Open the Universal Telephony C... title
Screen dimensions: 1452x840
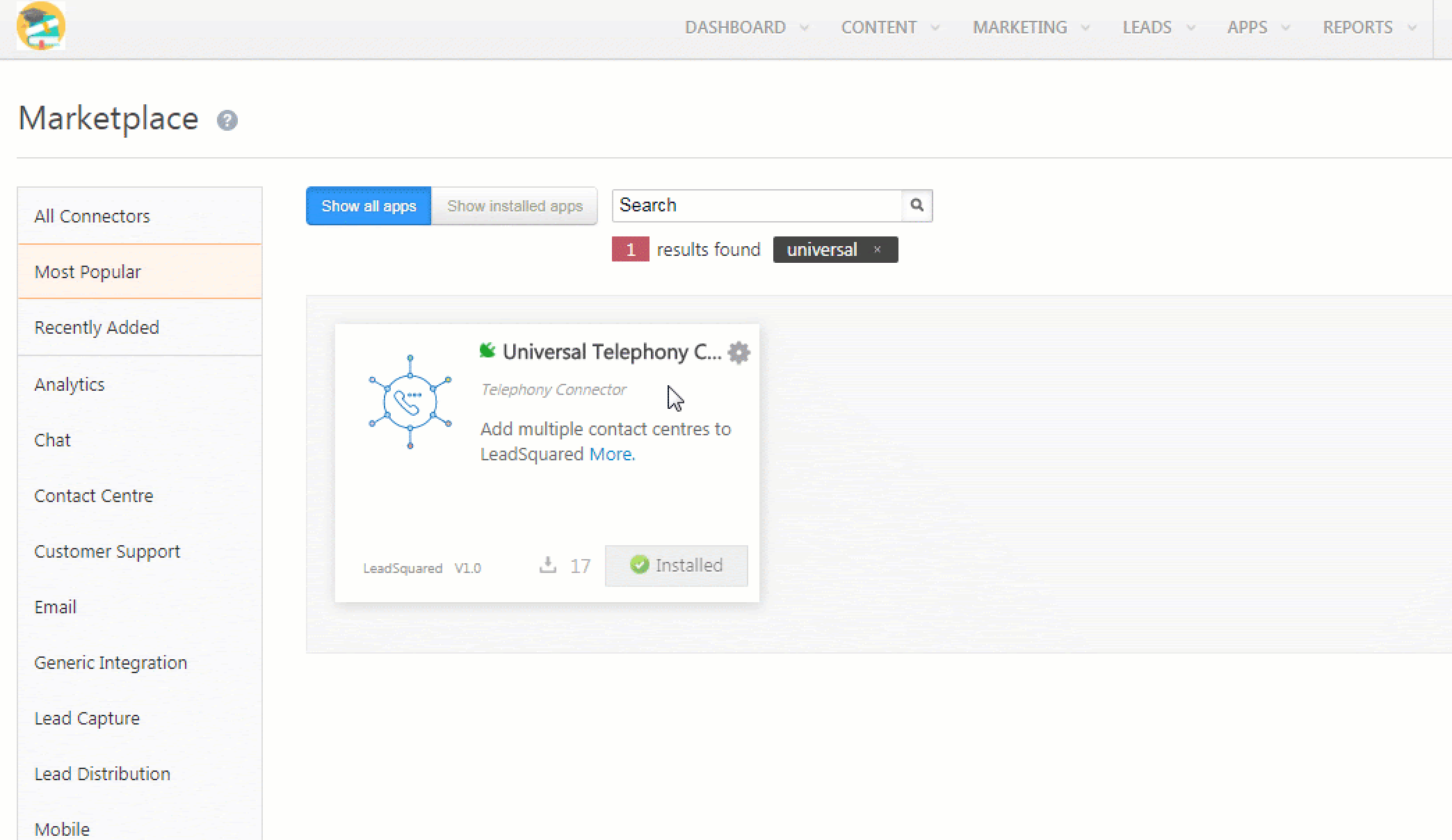tap(612, 352)
